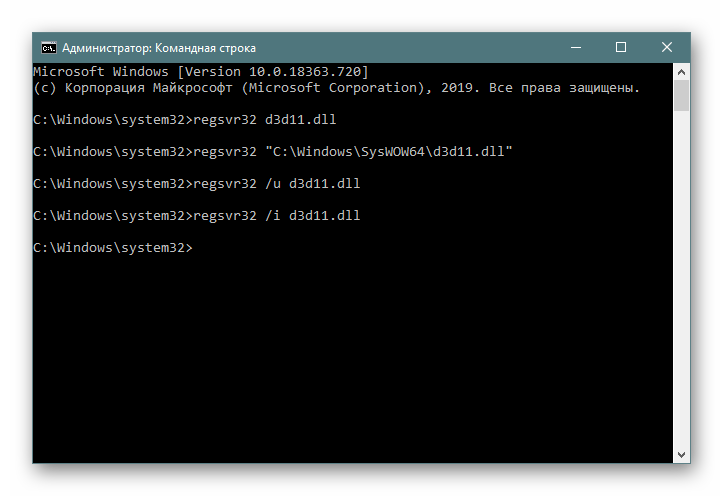Click the vertical scrollbar thumb
Viewport: 723px width, 496px height.
click(682, 95)
